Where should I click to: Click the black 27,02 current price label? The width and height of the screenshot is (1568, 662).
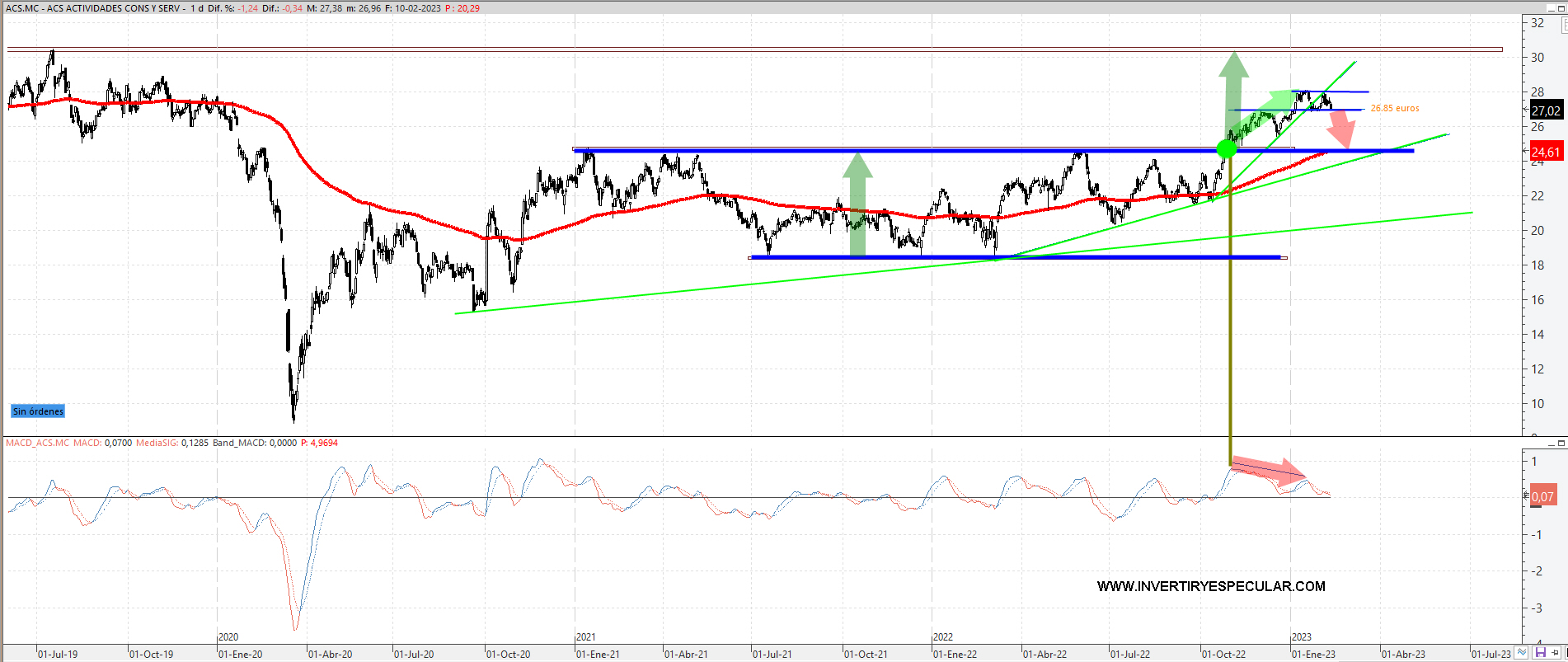[1545, 110]
